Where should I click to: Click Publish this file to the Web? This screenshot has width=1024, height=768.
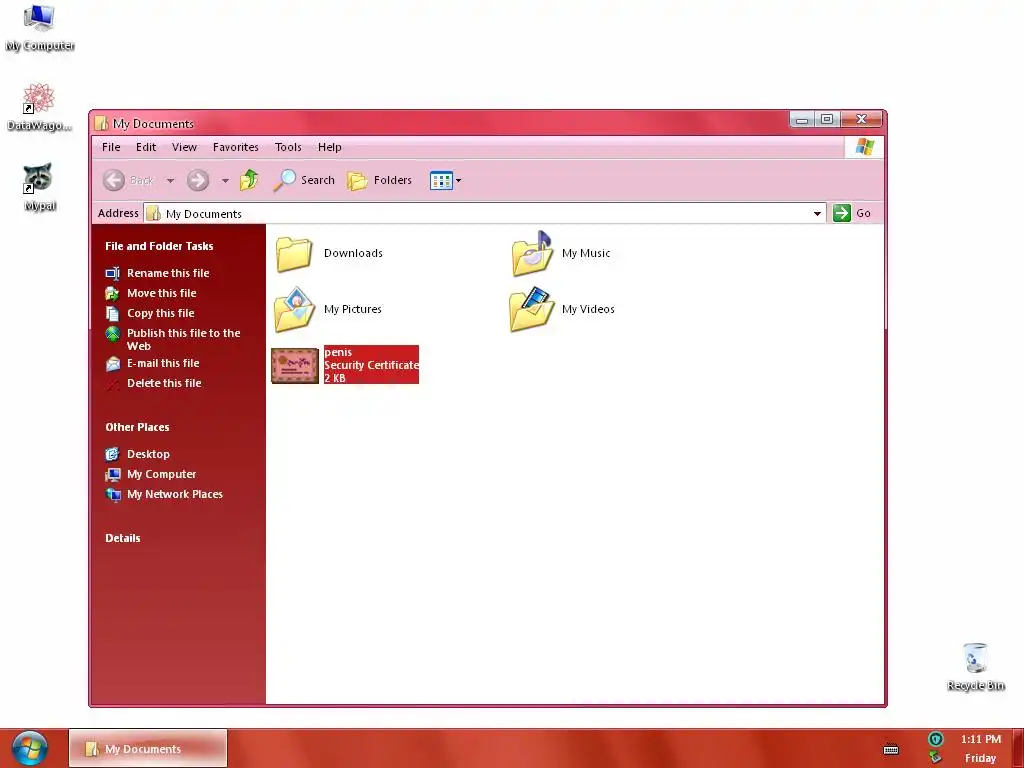184,340
